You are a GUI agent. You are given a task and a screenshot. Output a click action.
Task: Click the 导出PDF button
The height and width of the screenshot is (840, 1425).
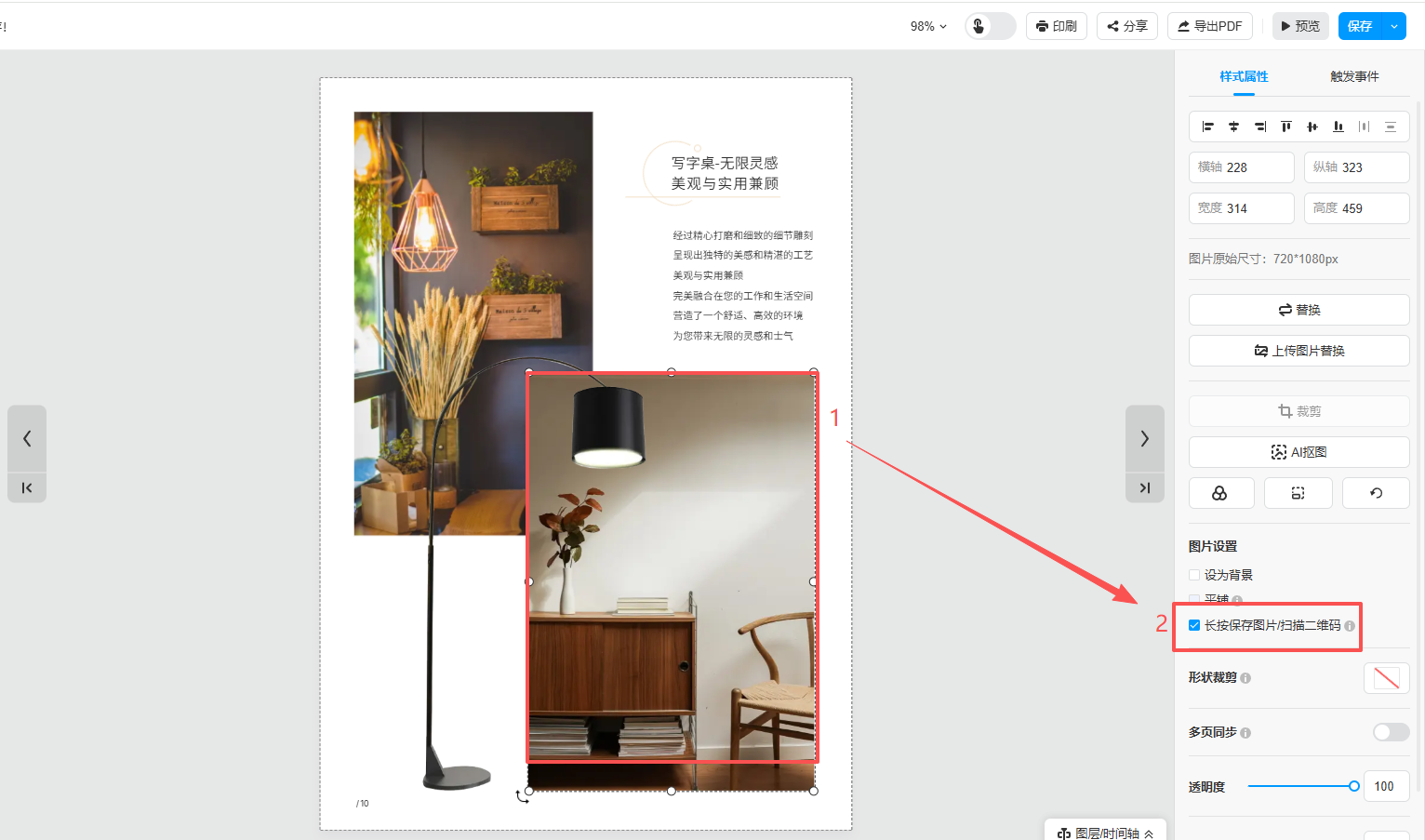coord(1209,26)
